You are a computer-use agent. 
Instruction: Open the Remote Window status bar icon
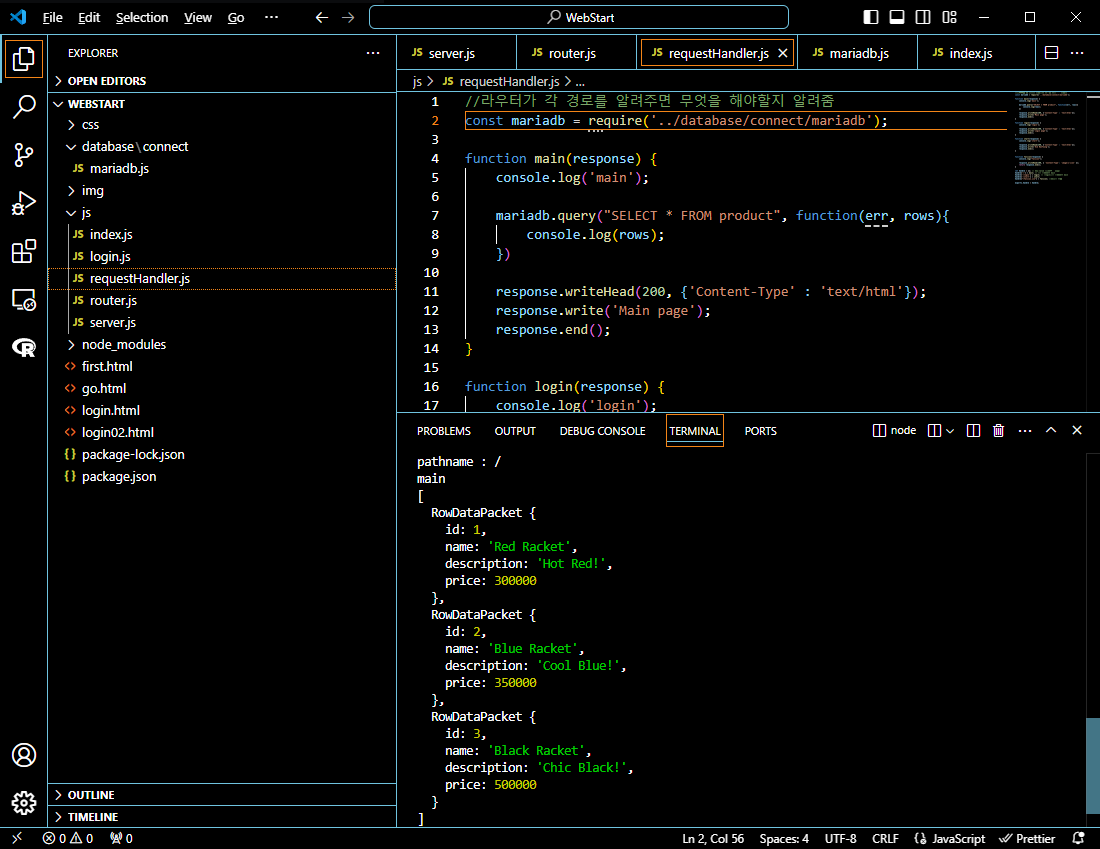point(17,838)
